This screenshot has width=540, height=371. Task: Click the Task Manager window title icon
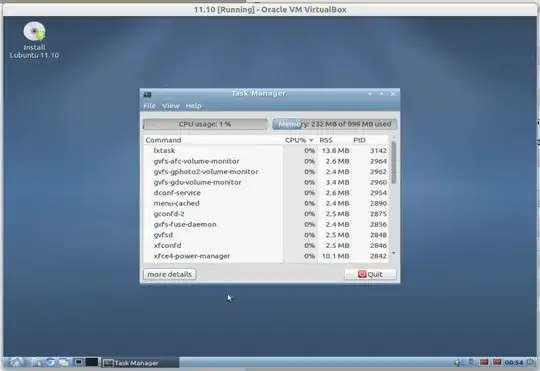(147, 94)
